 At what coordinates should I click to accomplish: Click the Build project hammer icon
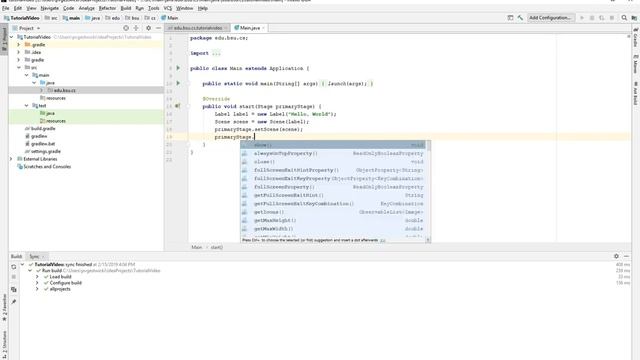tap(520, 18)
